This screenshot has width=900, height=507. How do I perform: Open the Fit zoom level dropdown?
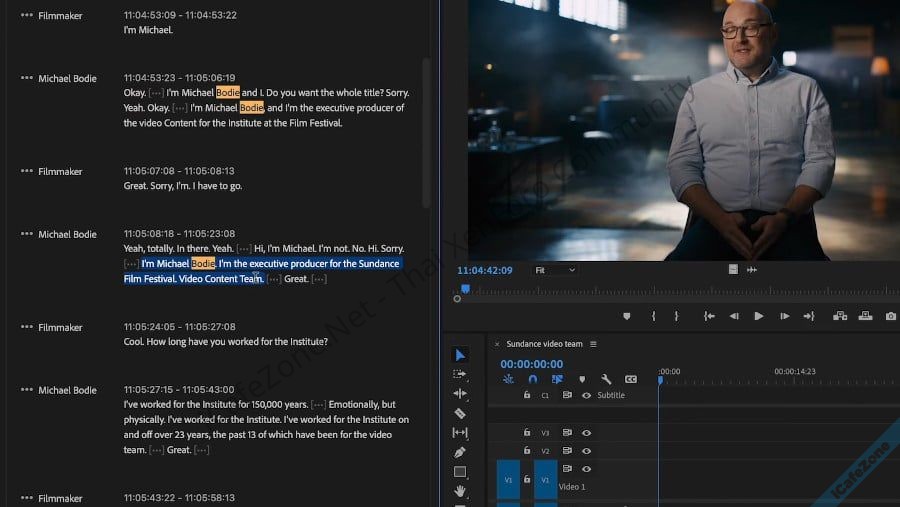point(555,270)
